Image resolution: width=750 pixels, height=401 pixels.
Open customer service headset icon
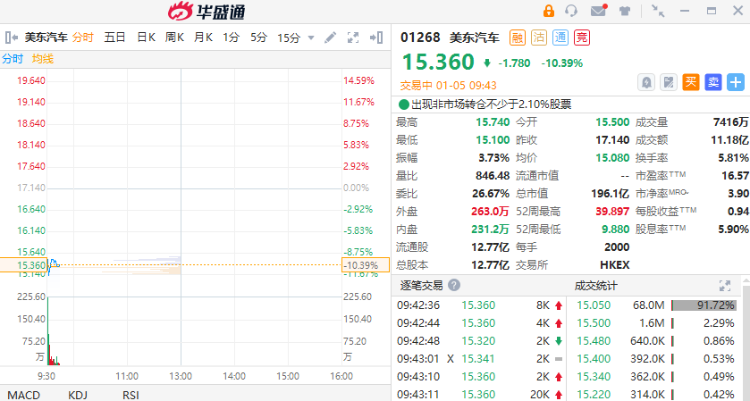click(571, 11)
